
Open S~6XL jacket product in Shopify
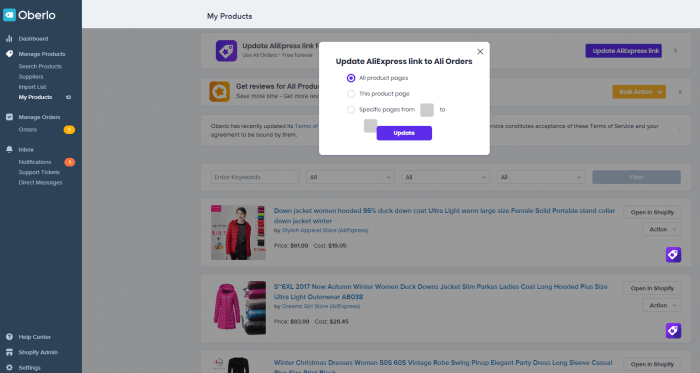[x=652, y=288]
